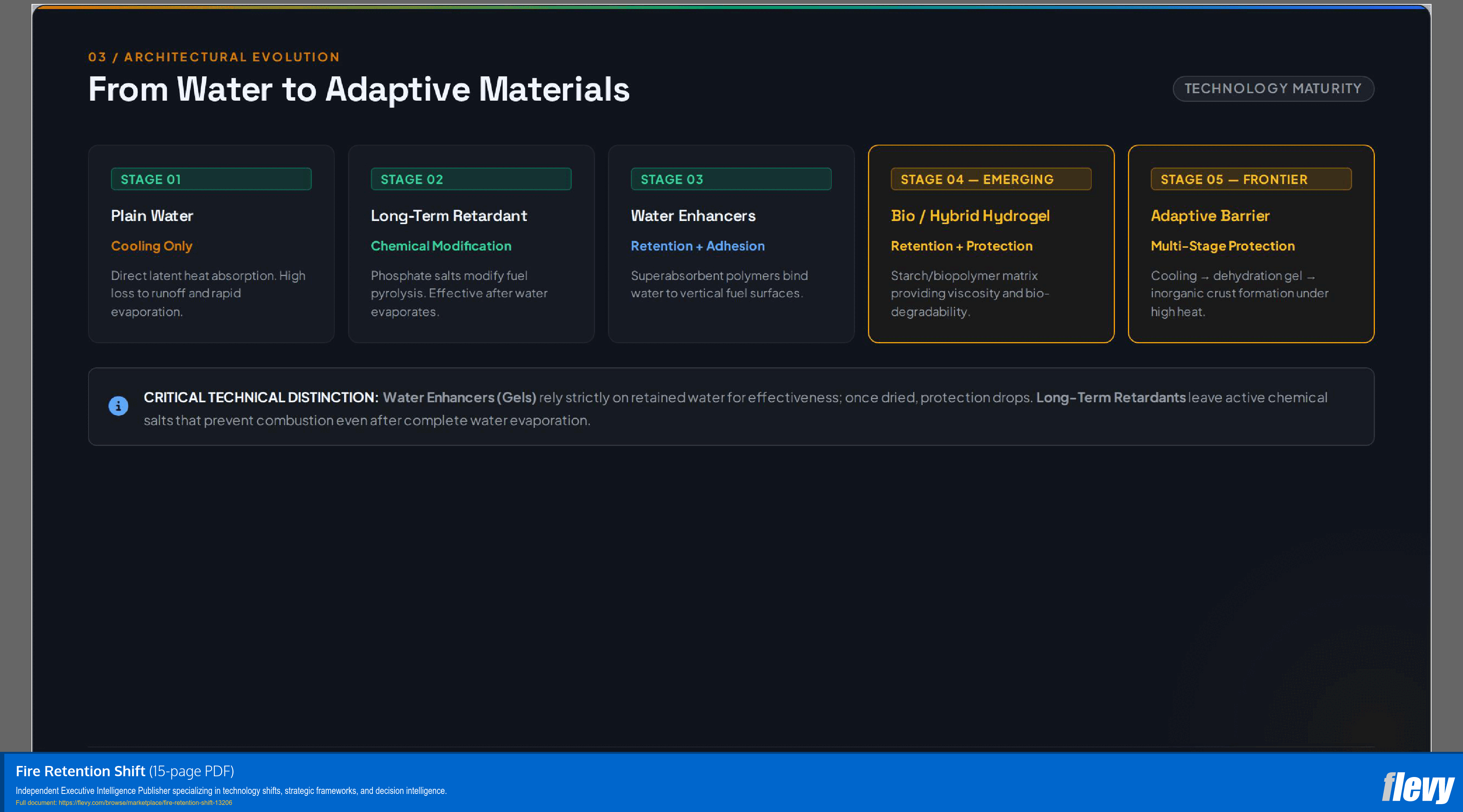Image resolution: width=1463 pixels, height=812 pixels.
Task: Click the Long-Term Retardant card title
Action: pos(449,216)
